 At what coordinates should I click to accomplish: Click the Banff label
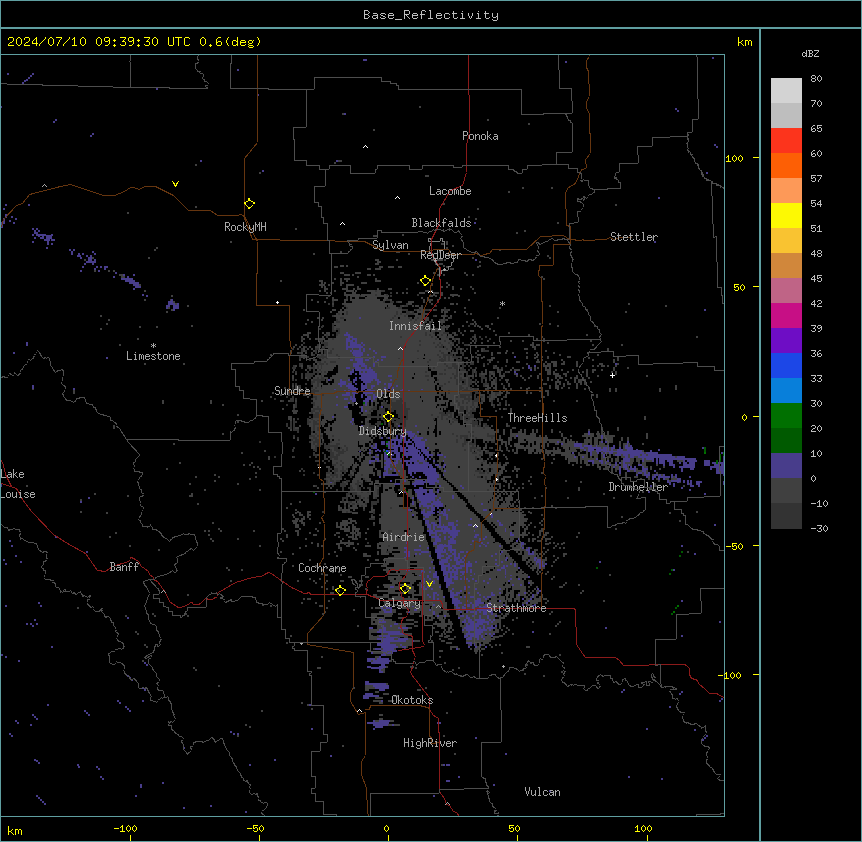coord(124,567)
